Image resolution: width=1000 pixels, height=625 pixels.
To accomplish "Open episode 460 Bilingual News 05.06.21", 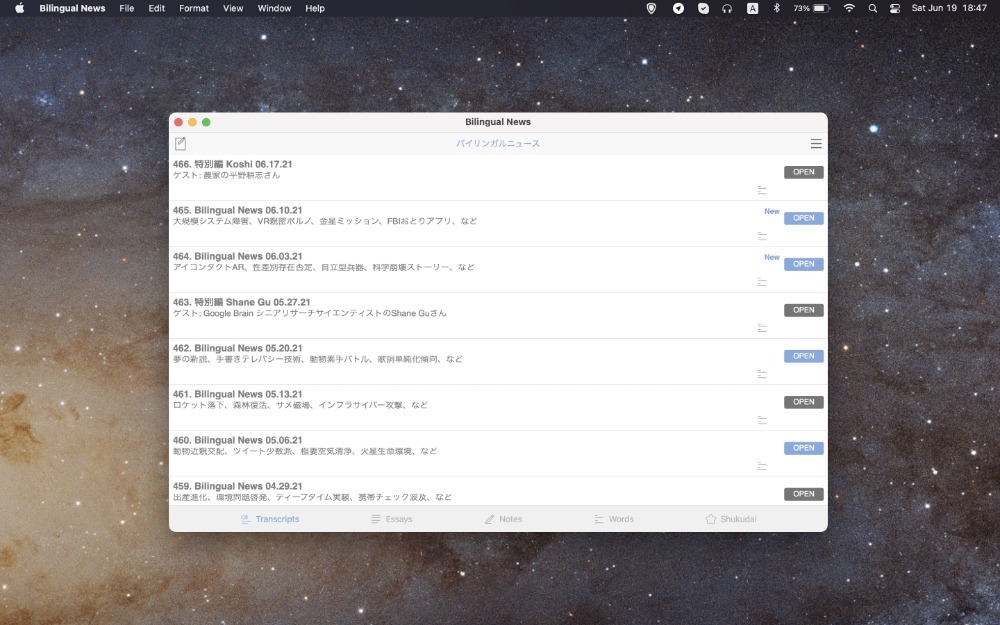I will coord(804,448).
